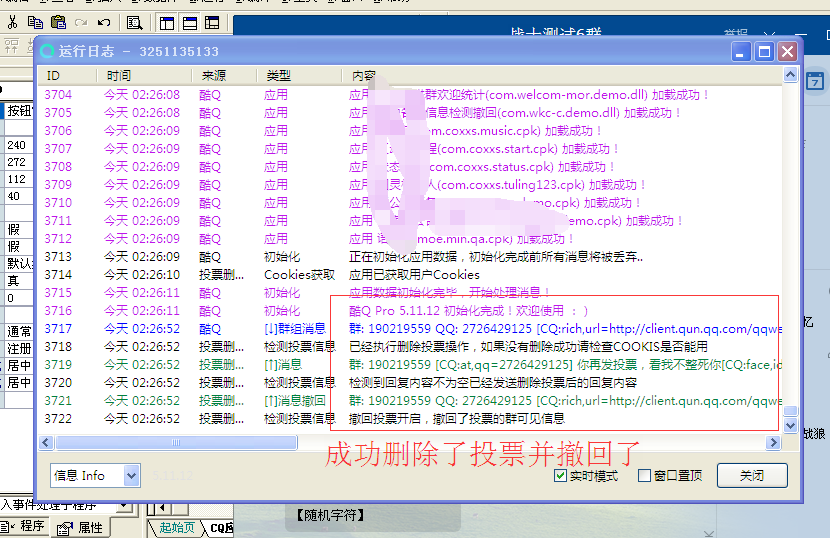This screenshot has height=538, width=830.
Task: Enable the 窗口置顶 checkbox
Action: click(644, 476)
